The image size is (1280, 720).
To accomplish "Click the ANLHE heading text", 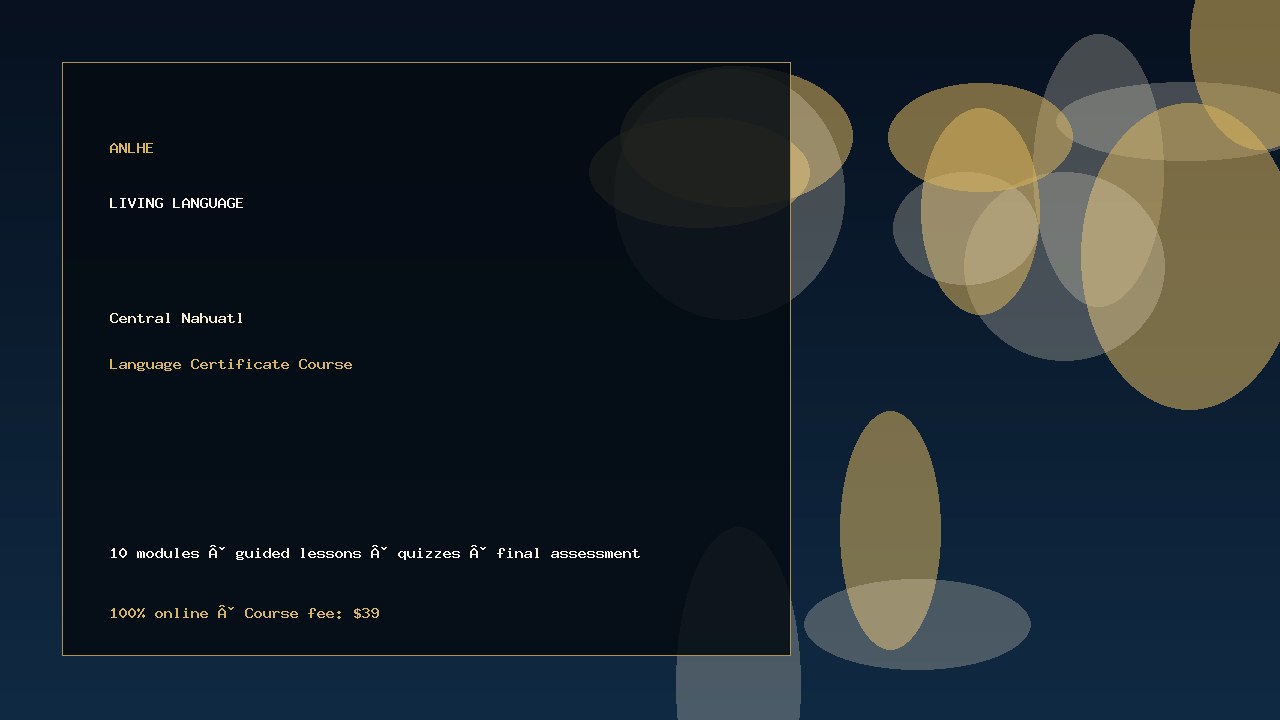I will click(131, 148).
